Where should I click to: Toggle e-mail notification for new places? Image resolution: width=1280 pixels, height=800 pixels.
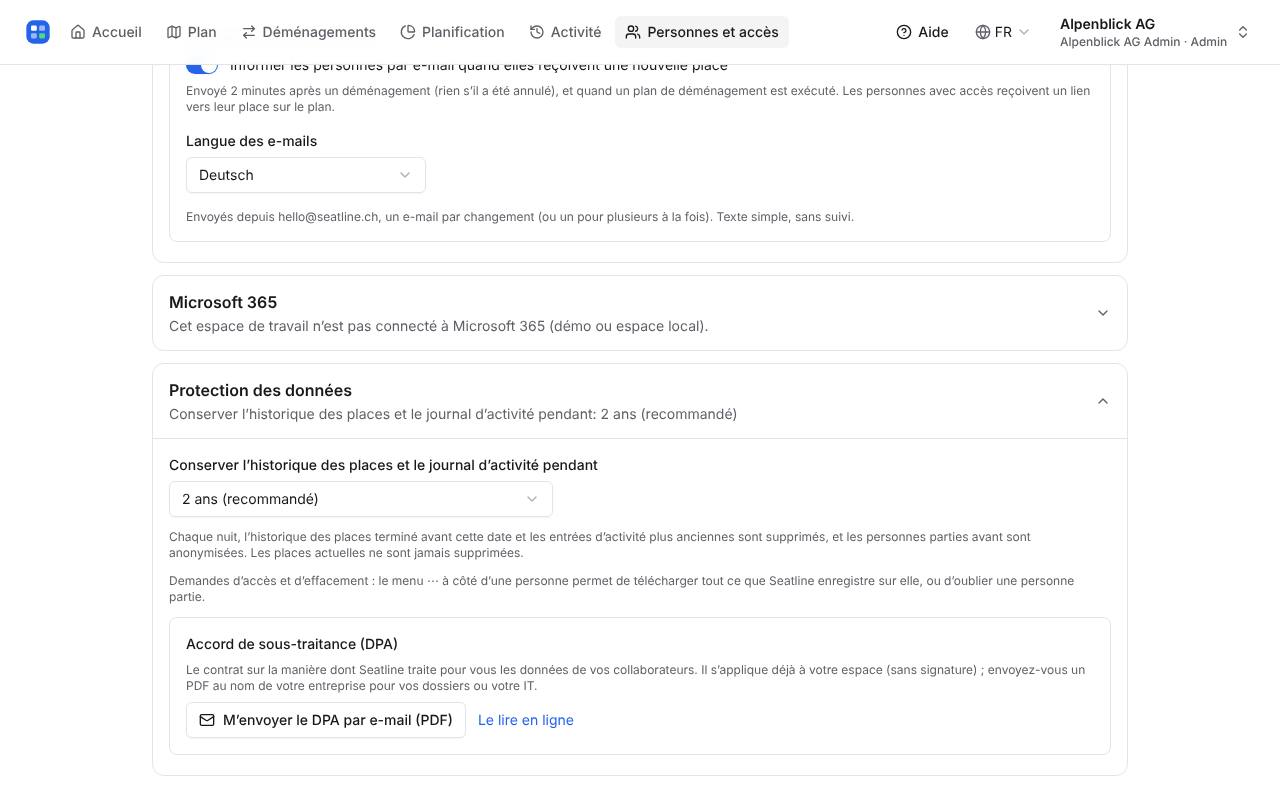click(202, 66)
